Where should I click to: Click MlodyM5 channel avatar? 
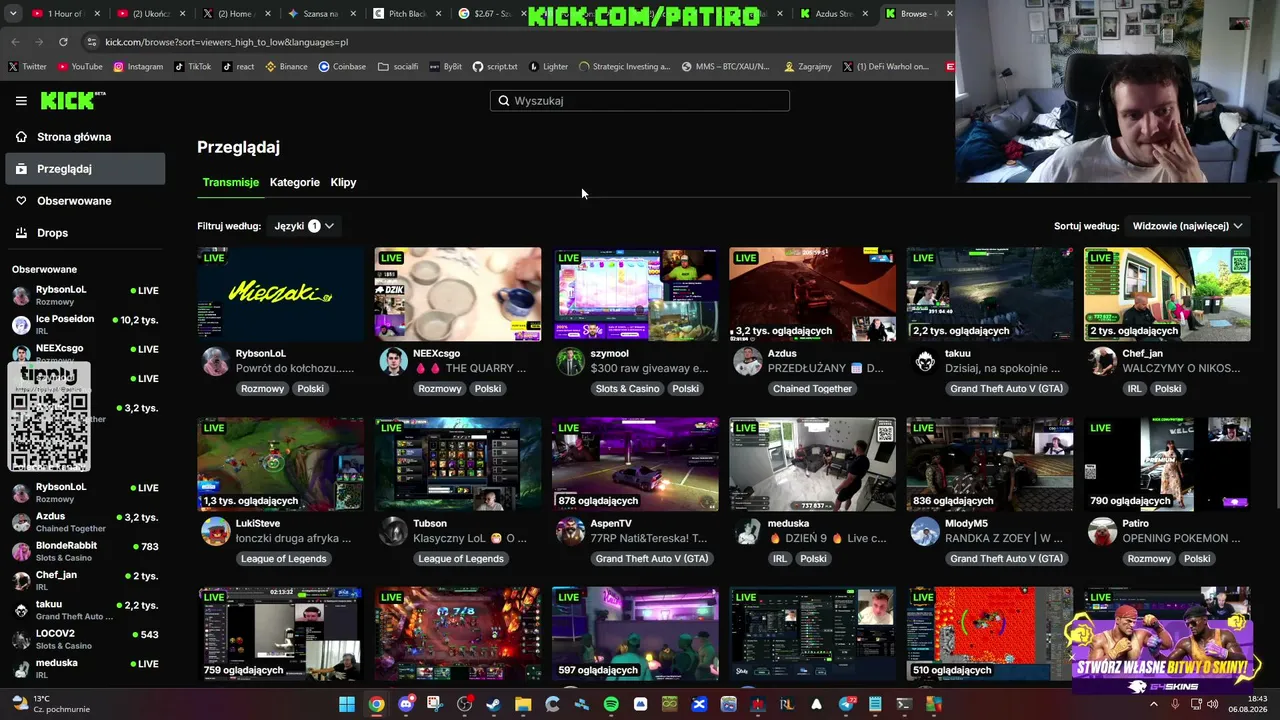pos(925,532)
